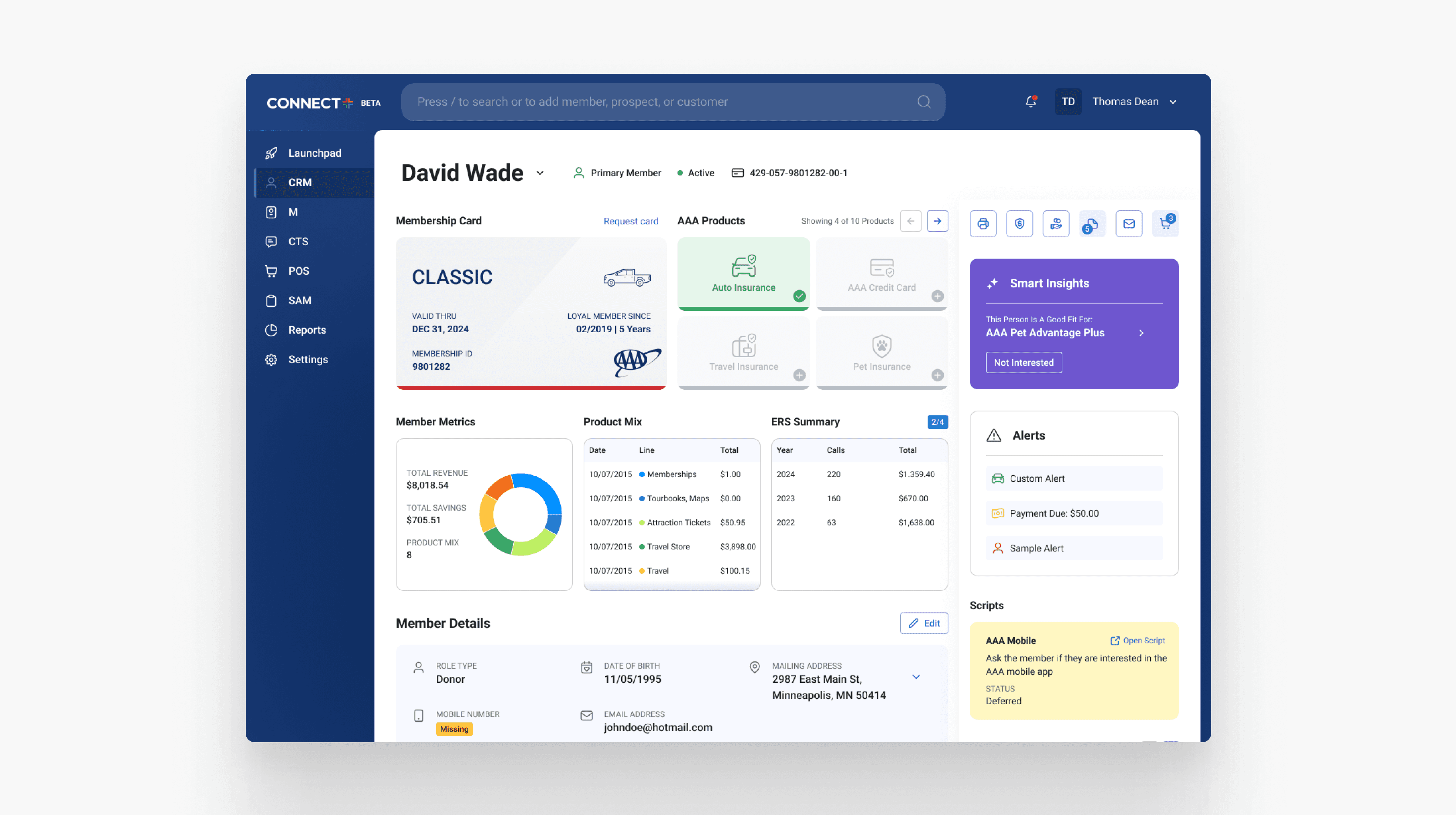Navigate to POS in the sidebar
This screenshot has height=815, width=1456.
coord(298,271)
